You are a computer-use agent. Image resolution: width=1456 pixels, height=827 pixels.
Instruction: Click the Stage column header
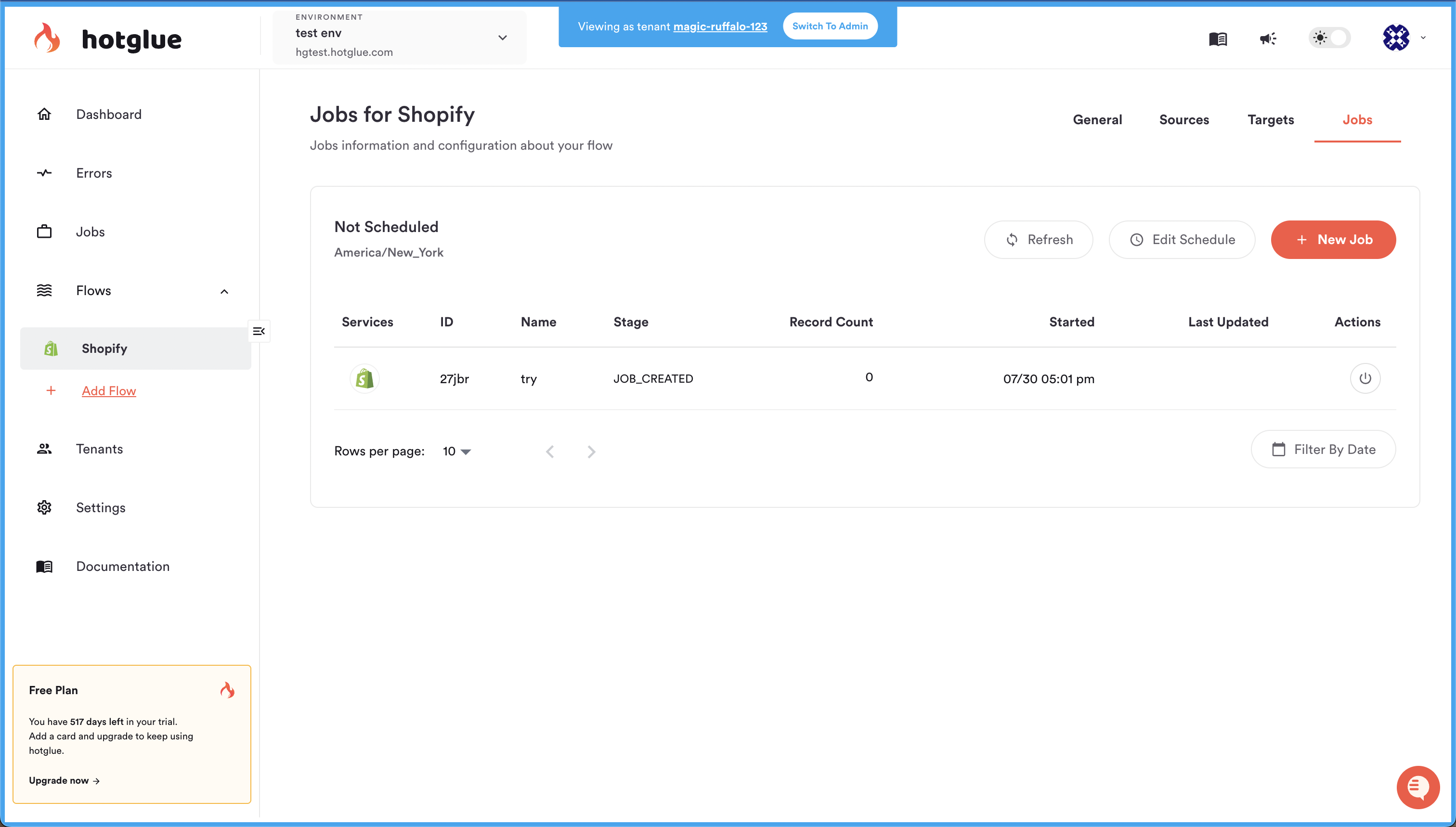631,322
